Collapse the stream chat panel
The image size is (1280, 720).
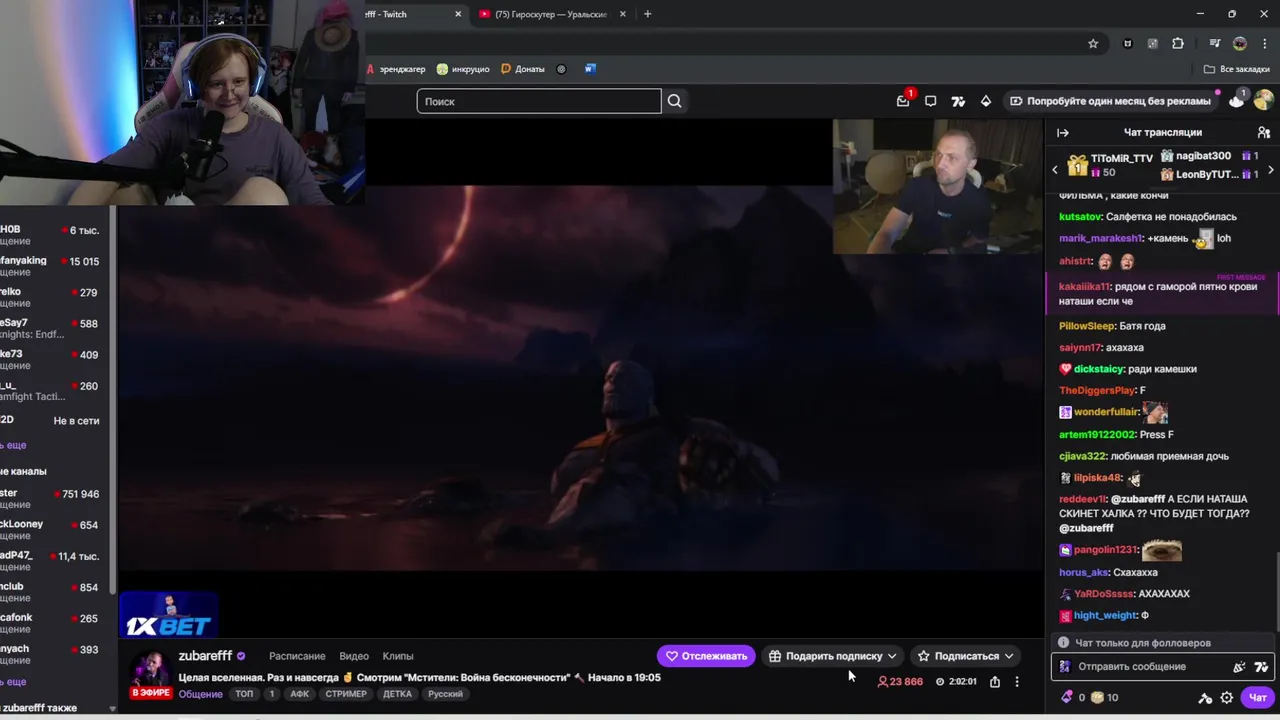click(x=1063, y=132)
